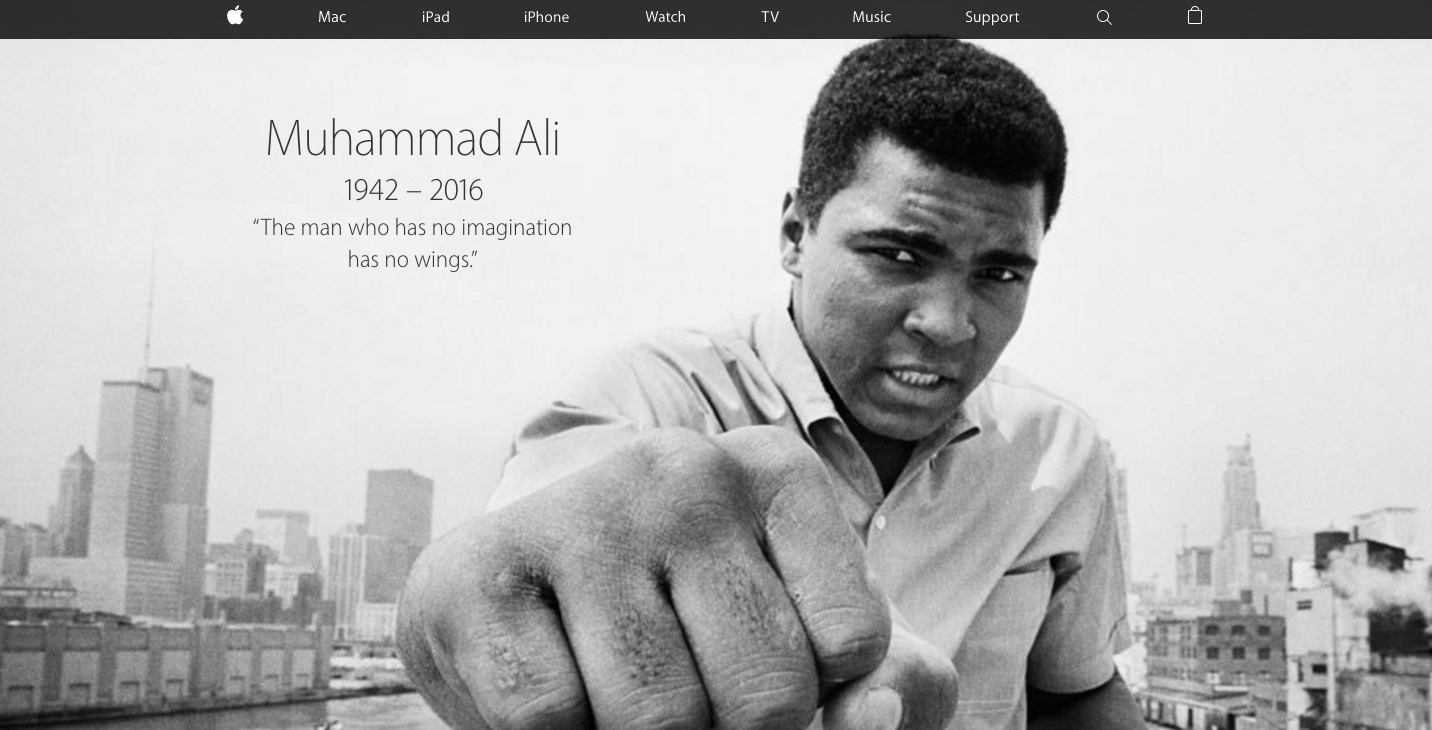The image size is (1432, 730).
Task: Open the Music navigation item
Action: [871, 17]
